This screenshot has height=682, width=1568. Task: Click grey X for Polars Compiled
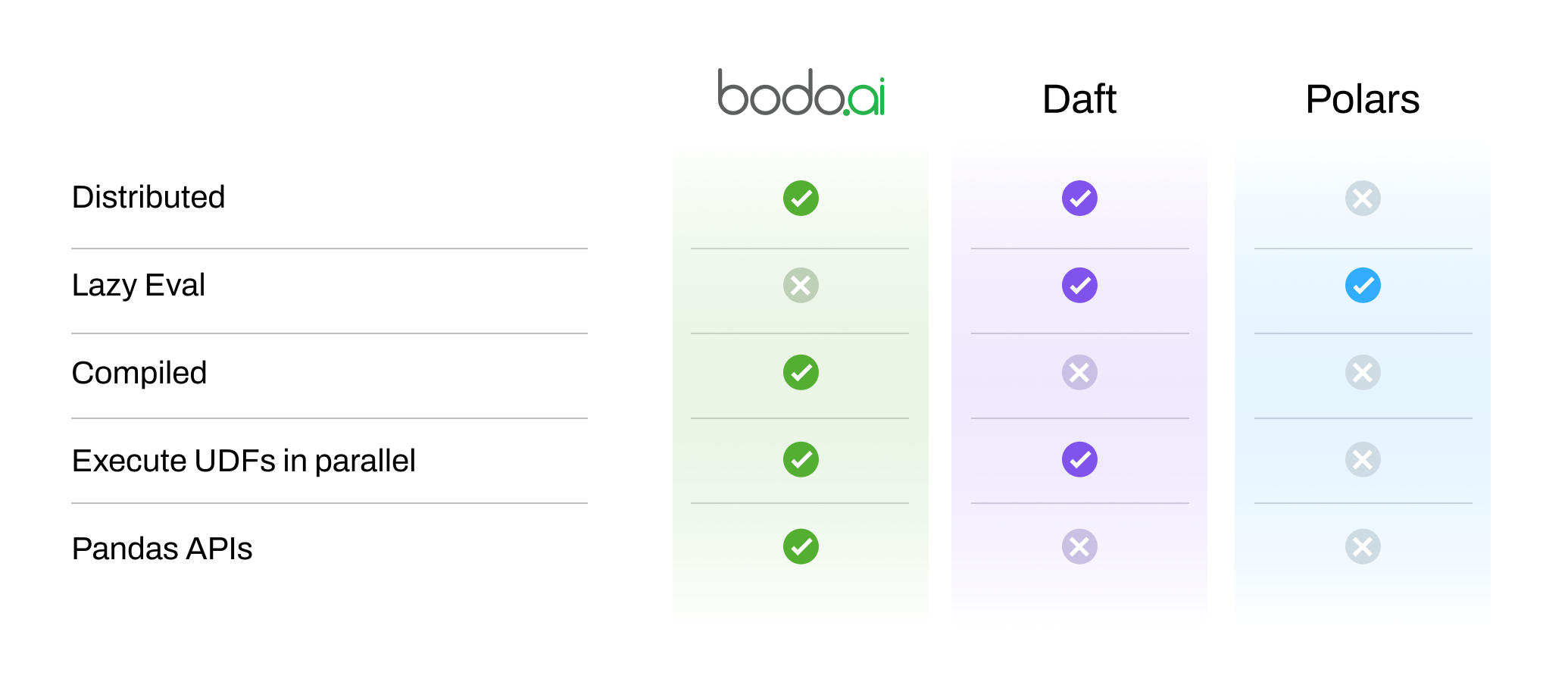tap(1363, 373)
